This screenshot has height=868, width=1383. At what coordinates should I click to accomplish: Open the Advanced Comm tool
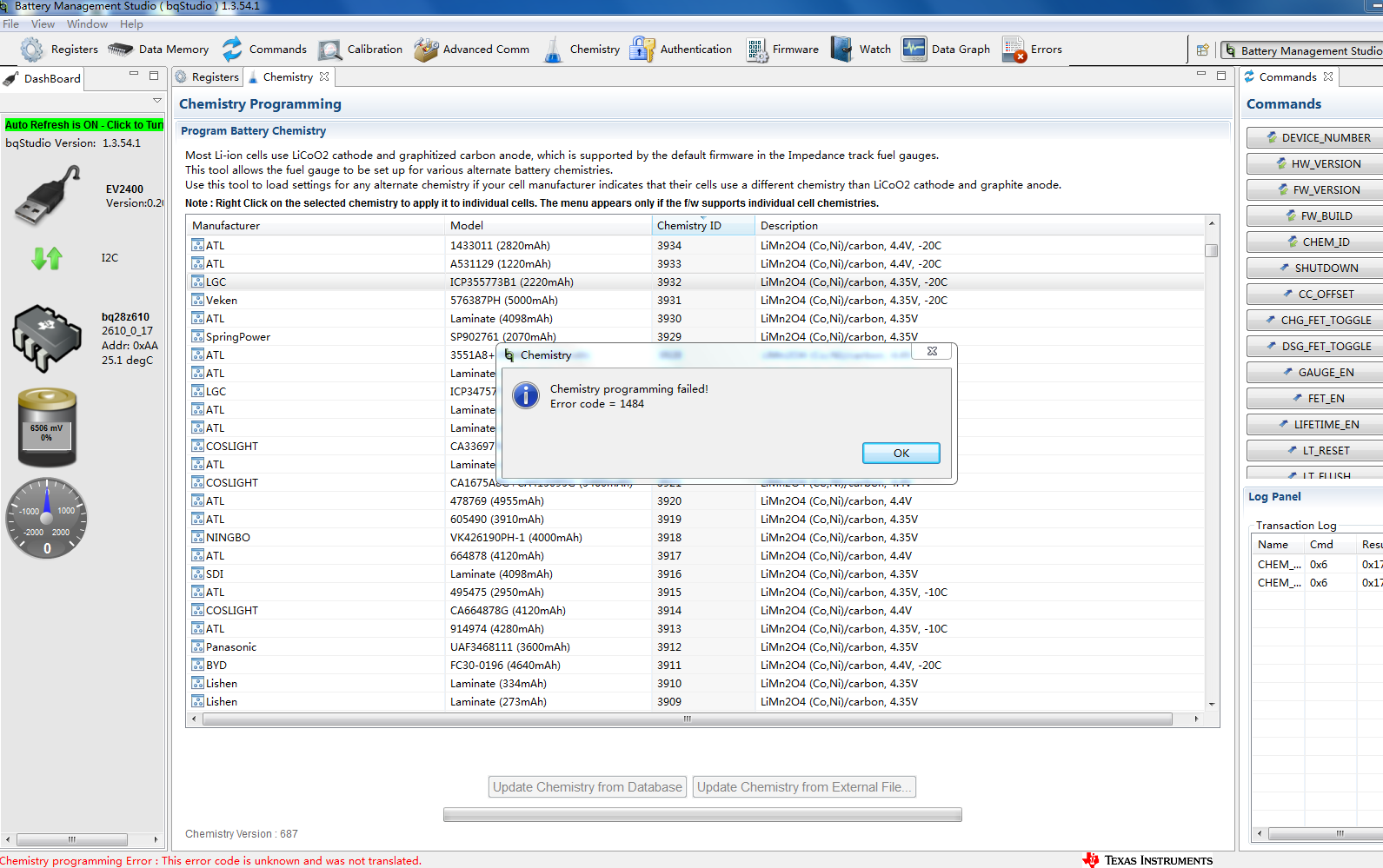(x=471, y=50)
